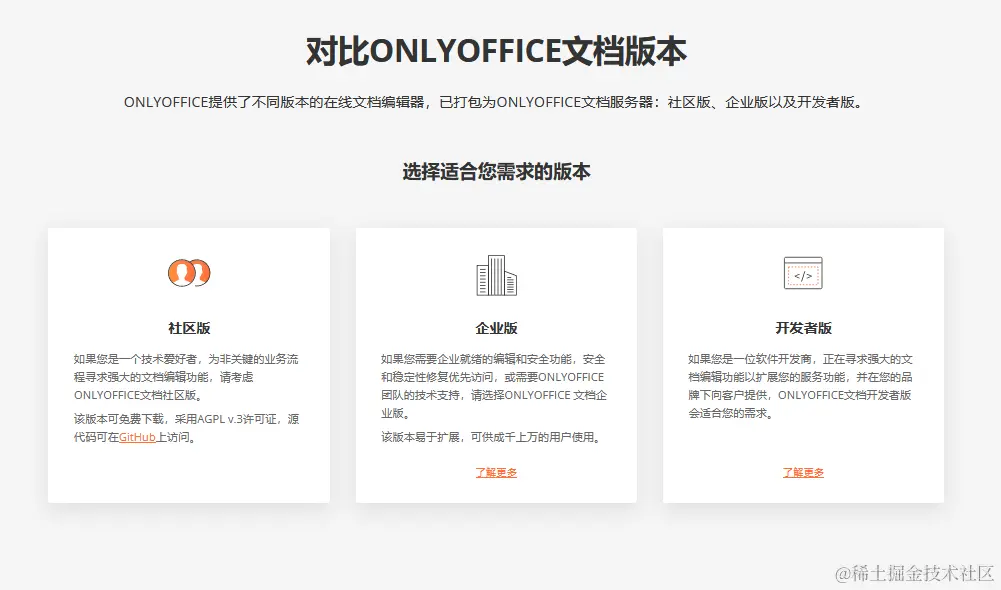
Task: Open 了解更多 link under 企业版
Action: pyautogui.click(x=496, y=473)
